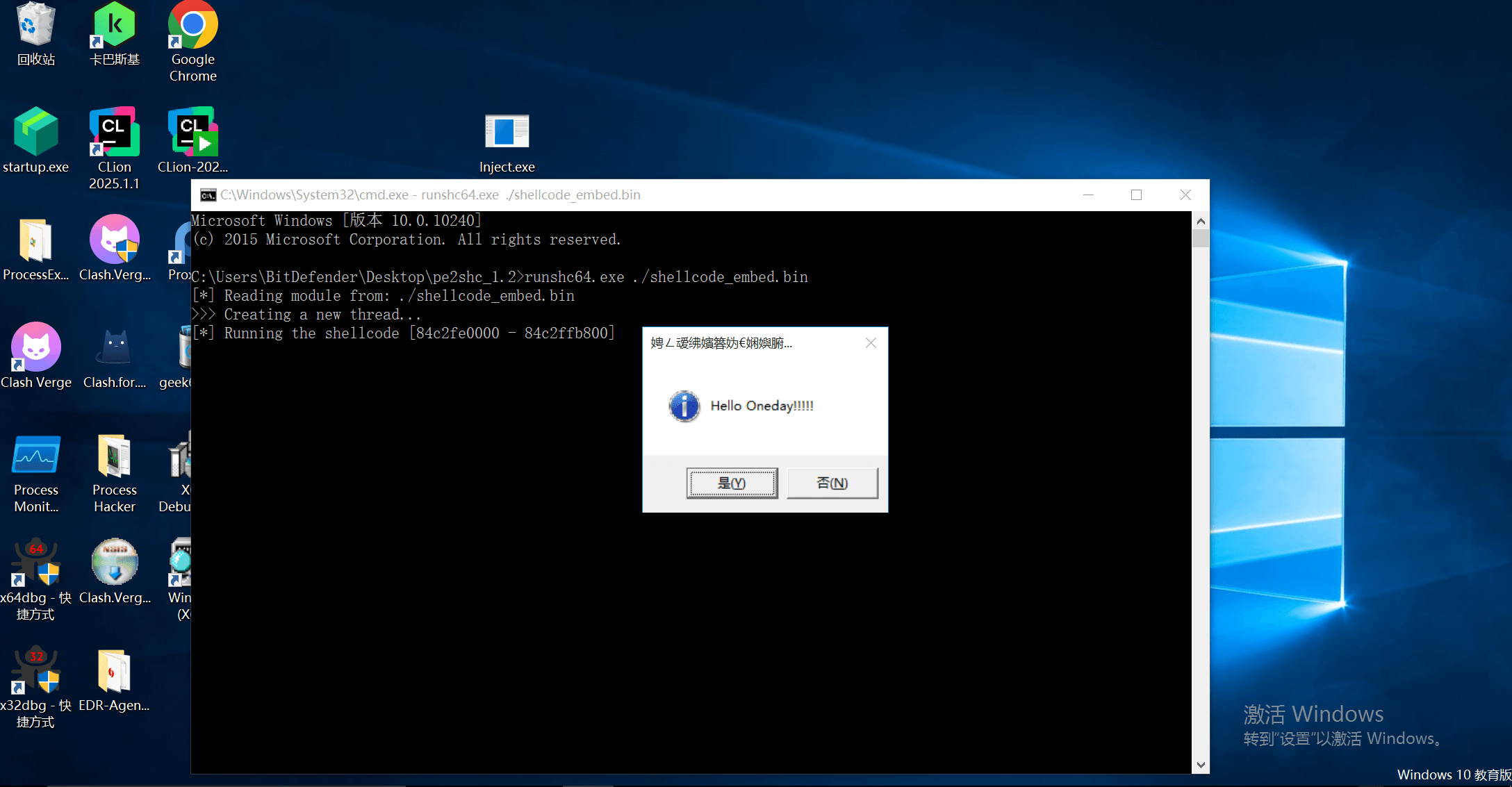This screenshot has width=1512, height=787.
Task: Click the cmd window system menu icon
Action: pyautogui.click(x=208, y=195)
